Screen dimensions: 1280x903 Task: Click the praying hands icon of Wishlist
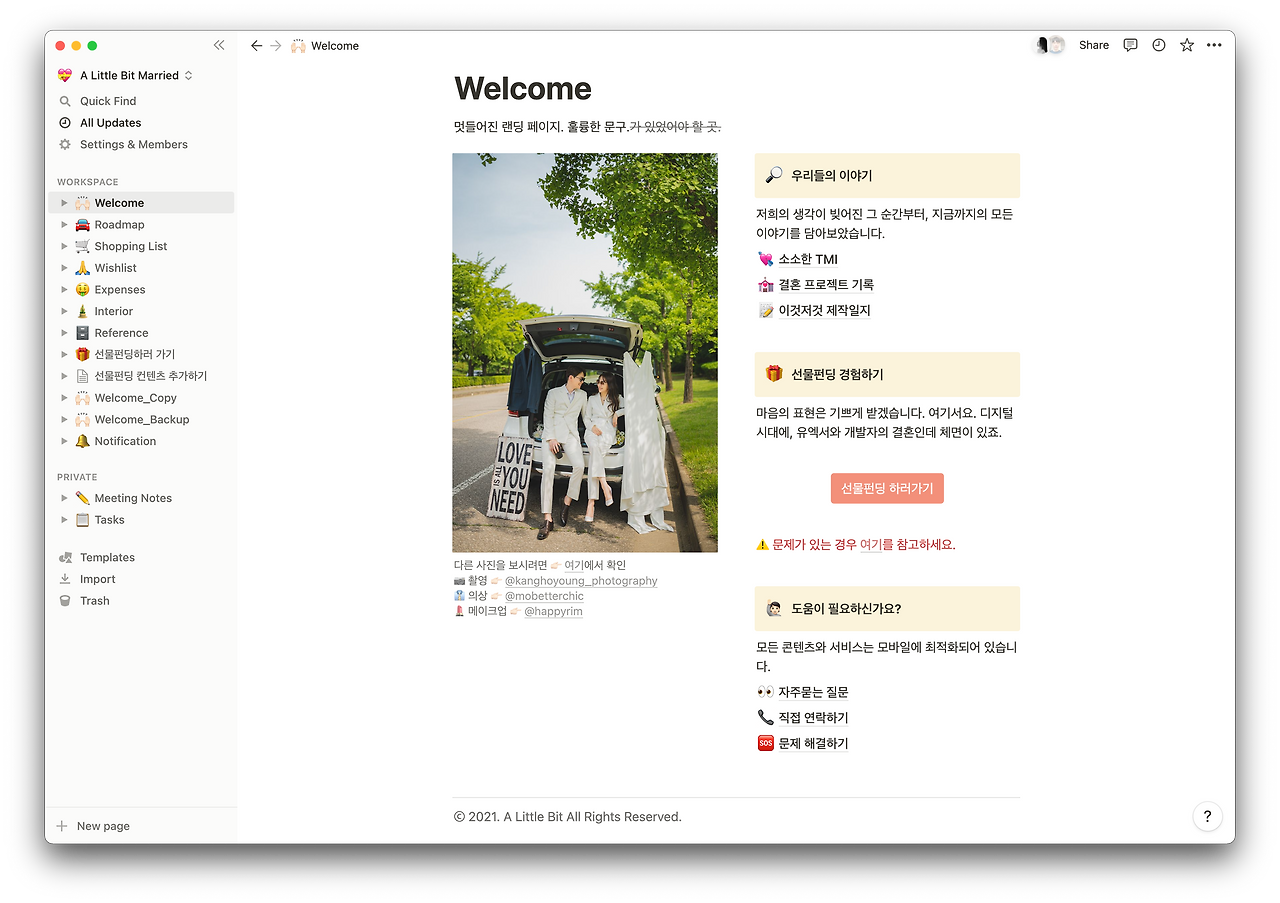click(x=83, y=268)
